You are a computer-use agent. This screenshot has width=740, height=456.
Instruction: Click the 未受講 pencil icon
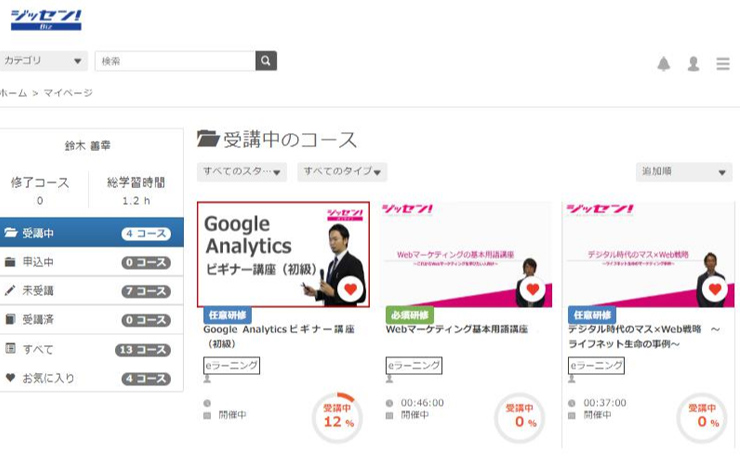(10, 290)
